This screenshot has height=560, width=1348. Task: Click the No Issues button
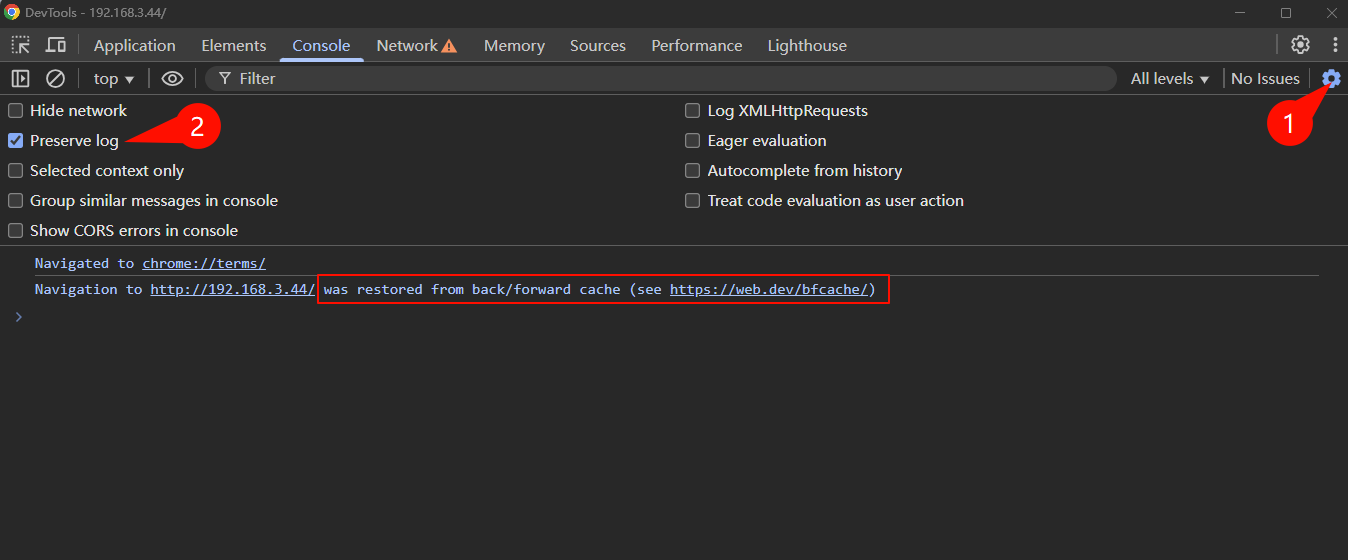pyautogui.click(x=1265, y=78)
